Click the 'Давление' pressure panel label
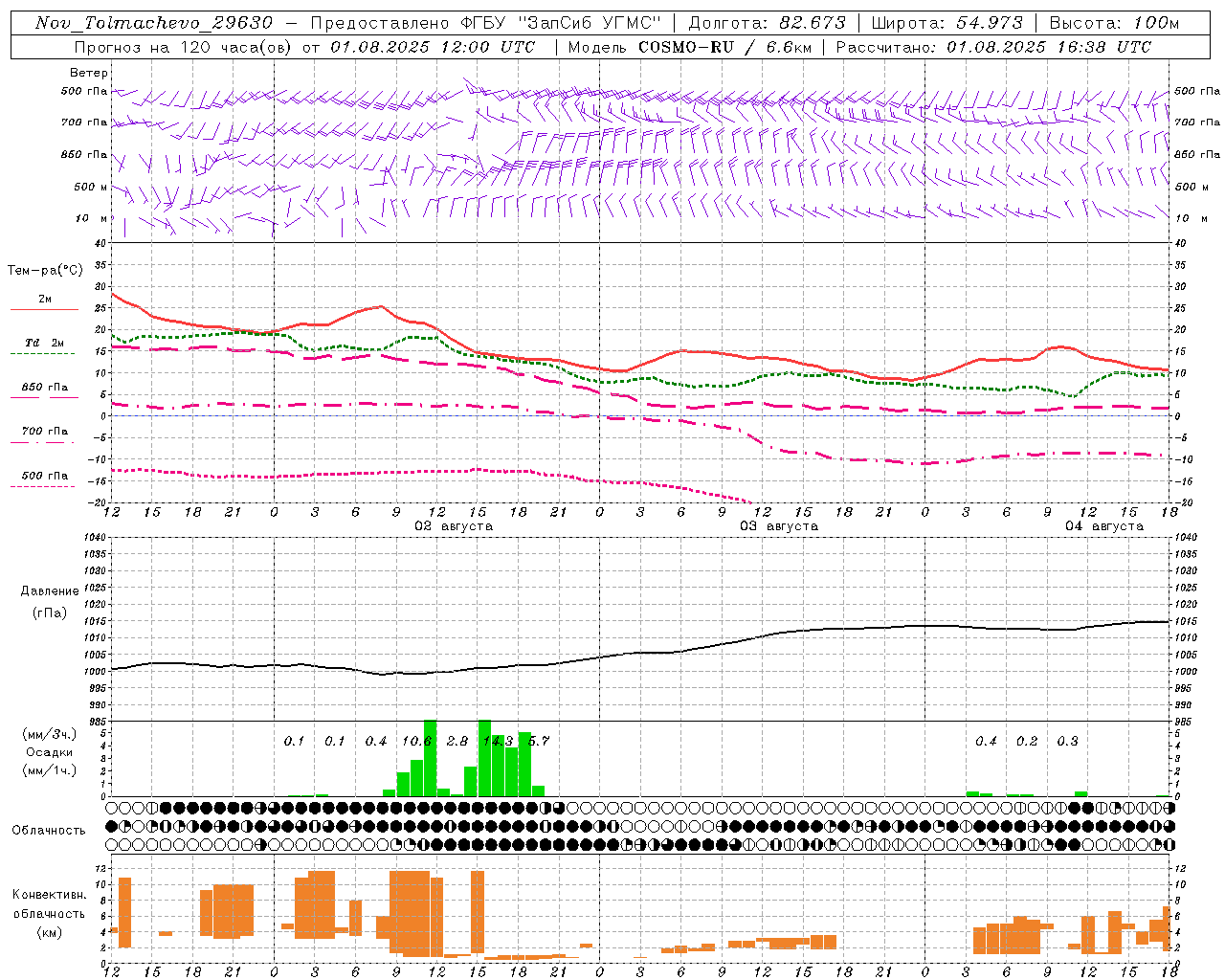 (x=50, y=591)
